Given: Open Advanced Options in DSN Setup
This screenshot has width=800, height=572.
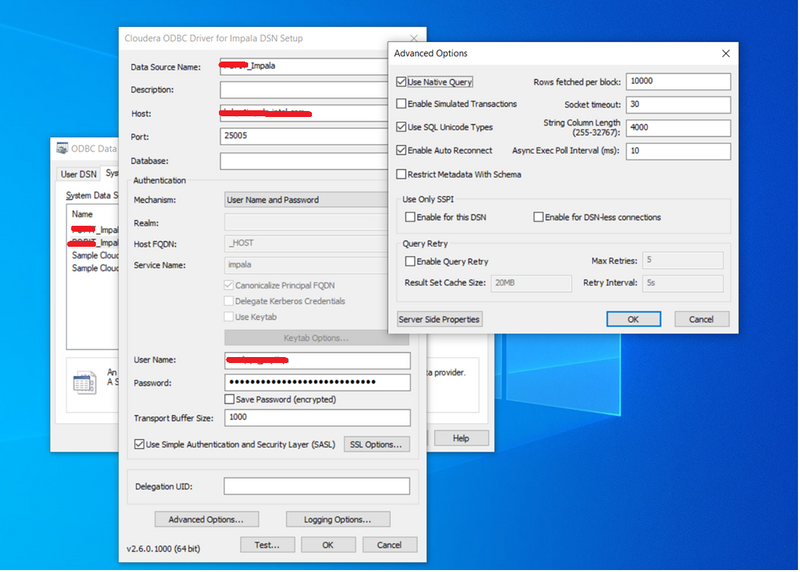Looking at the screenshot, I should pos(206,519).
